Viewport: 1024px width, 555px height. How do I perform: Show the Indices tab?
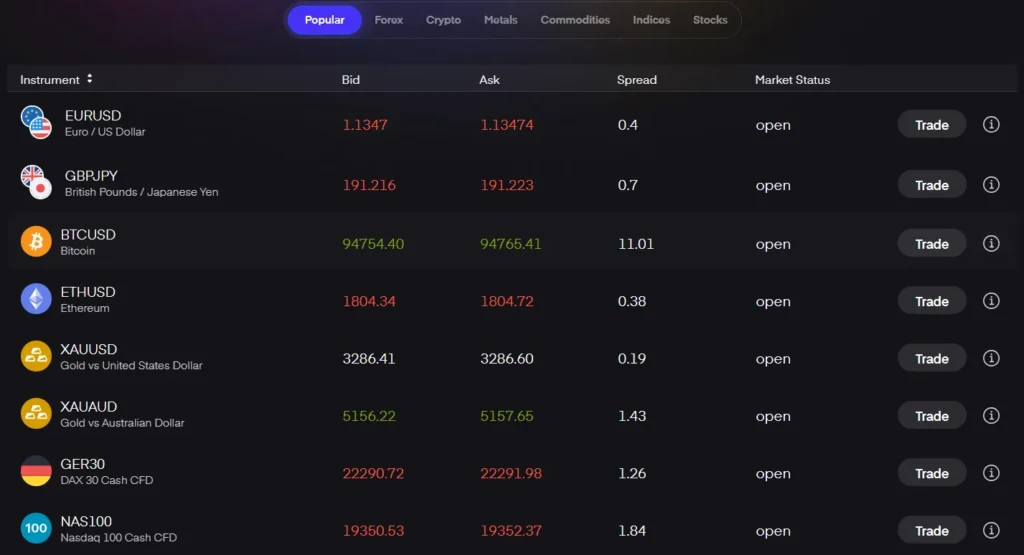[651, 20]
